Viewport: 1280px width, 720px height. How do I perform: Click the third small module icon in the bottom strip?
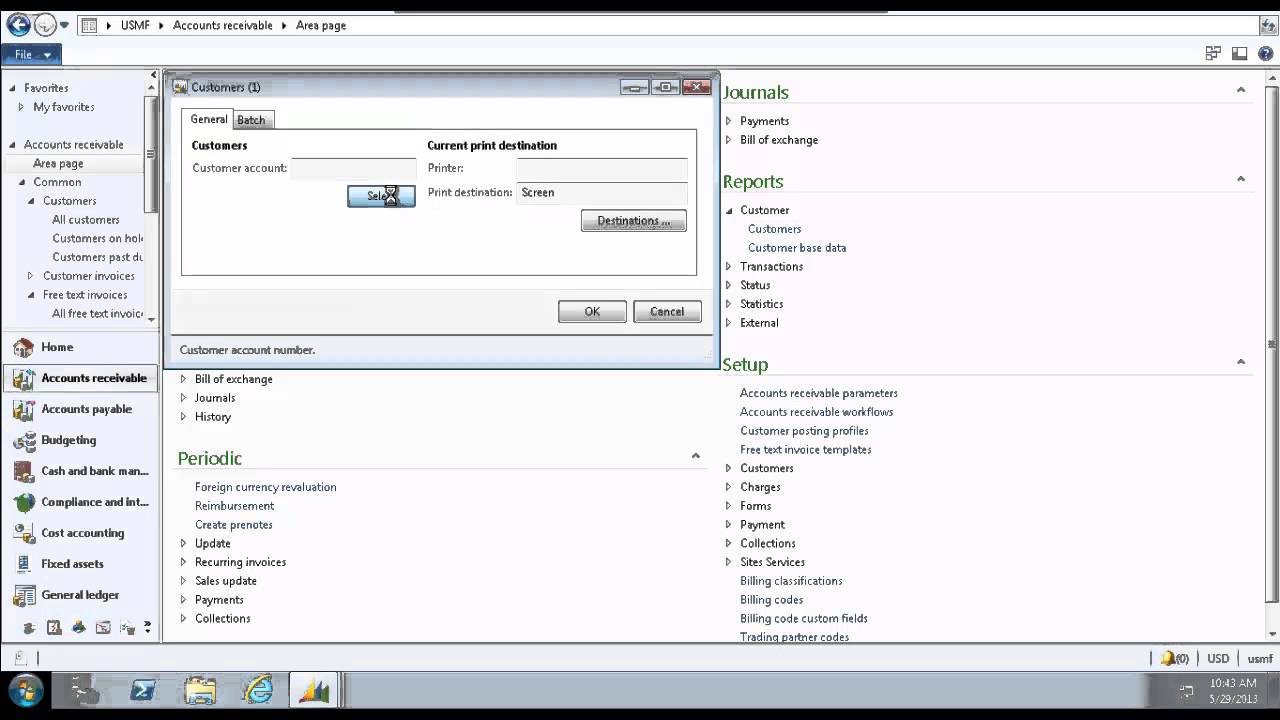pos(79,628)
